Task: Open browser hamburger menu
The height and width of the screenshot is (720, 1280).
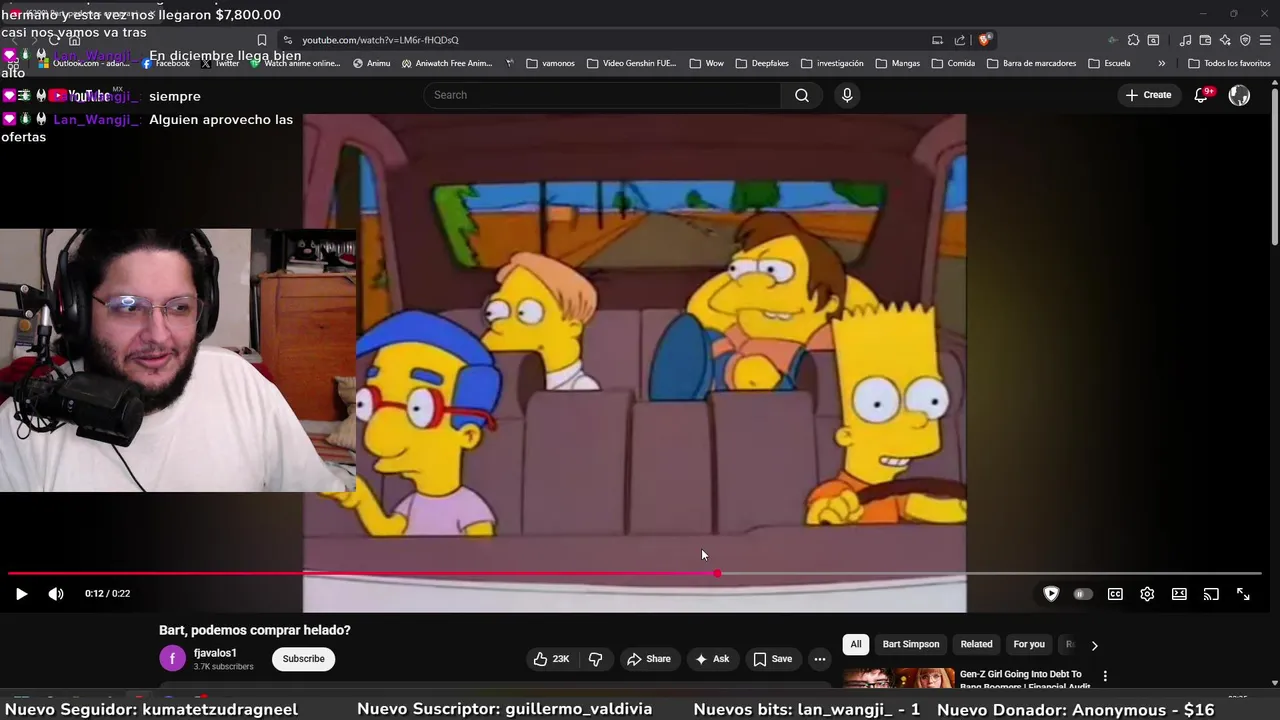Action: (1265, 40)
